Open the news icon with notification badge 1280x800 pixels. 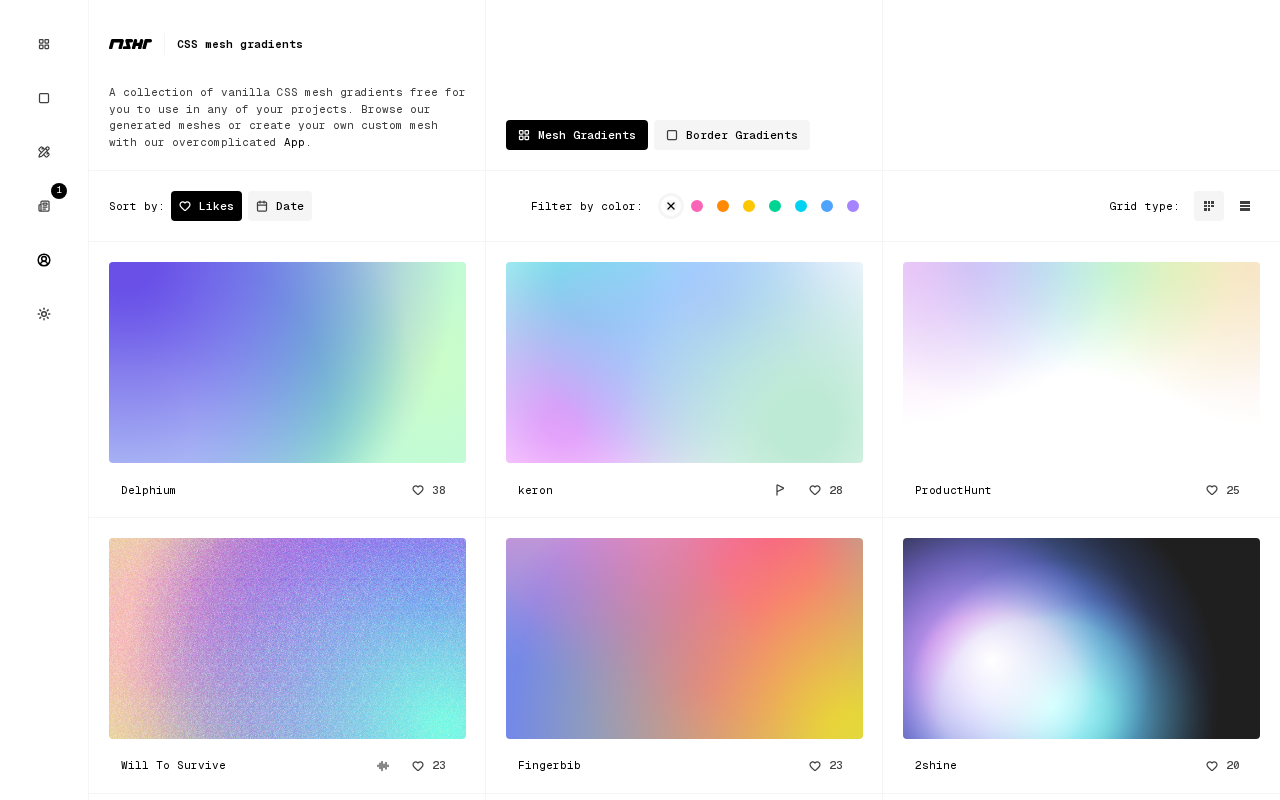[44, 206]
